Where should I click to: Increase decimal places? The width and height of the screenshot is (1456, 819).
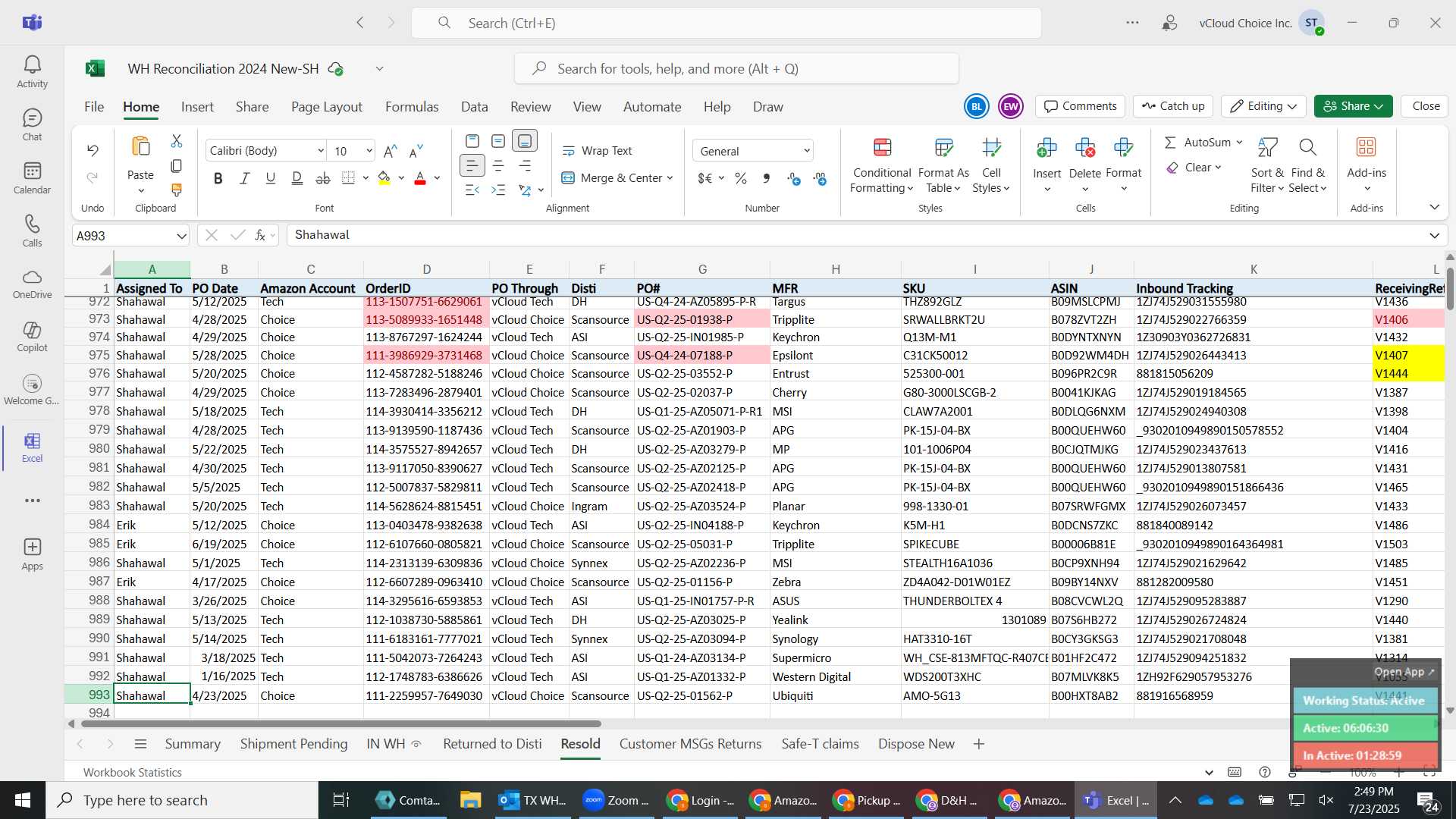point(794,178)
